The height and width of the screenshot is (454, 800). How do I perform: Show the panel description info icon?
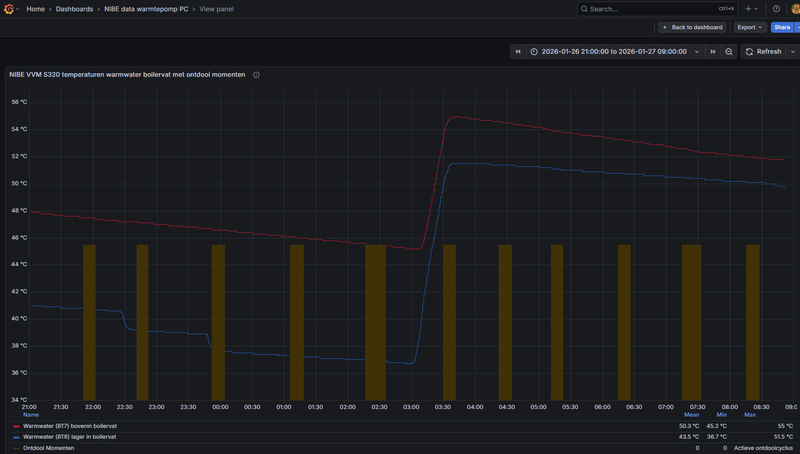click(256, 74)
